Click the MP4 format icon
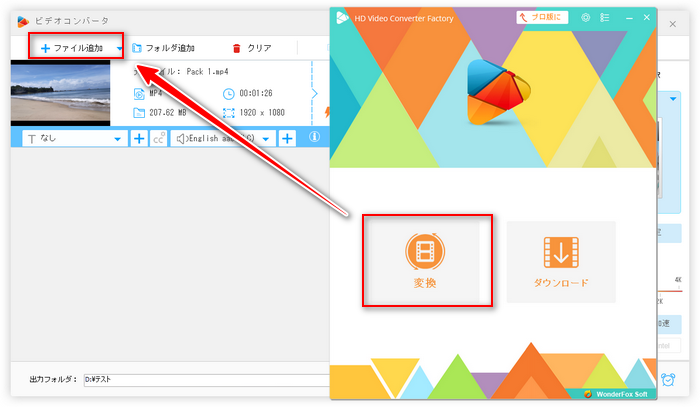The image size is (700, 407). (x=139, y=94)
